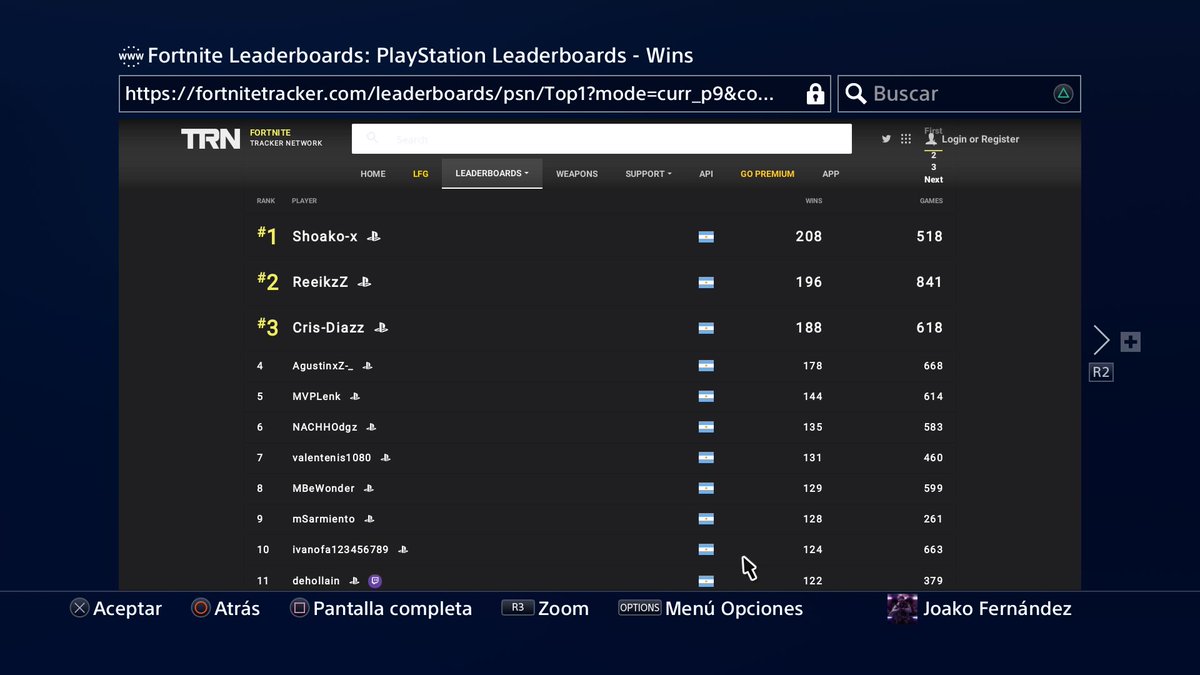Screen dimensions: 1200x675
Task: Click the Argentina flag in ReeikzZ row
Action: pyautogui.click(x=706, y=283)
